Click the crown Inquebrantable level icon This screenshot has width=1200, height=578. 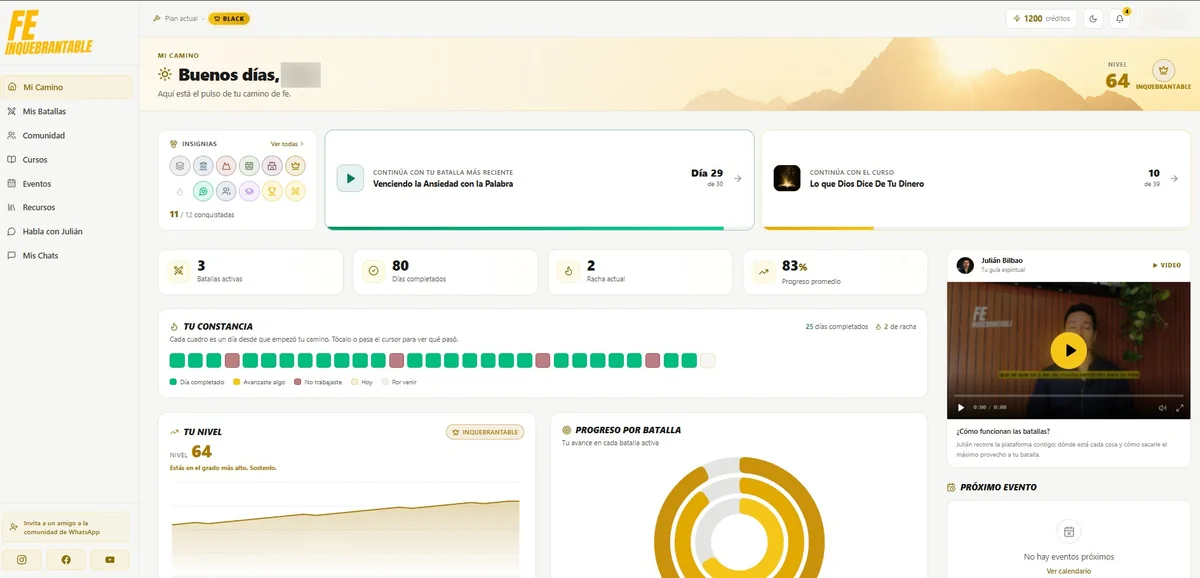1163,71
